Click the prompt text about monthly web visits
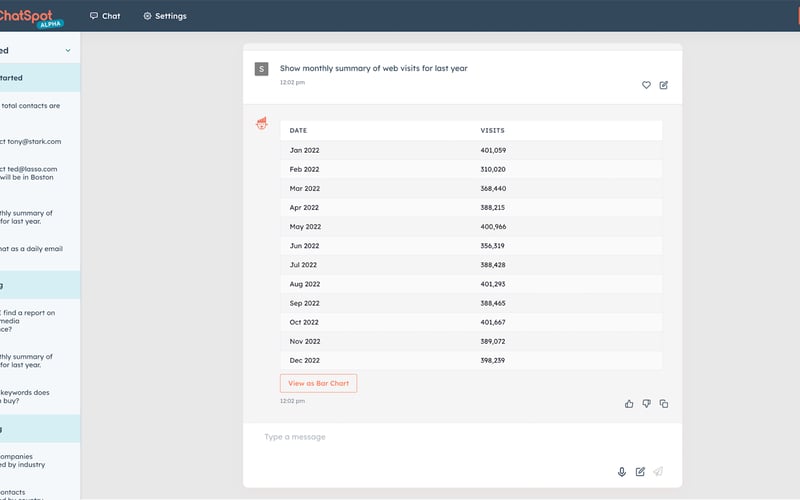800x500 pixels. click(373, 68)
